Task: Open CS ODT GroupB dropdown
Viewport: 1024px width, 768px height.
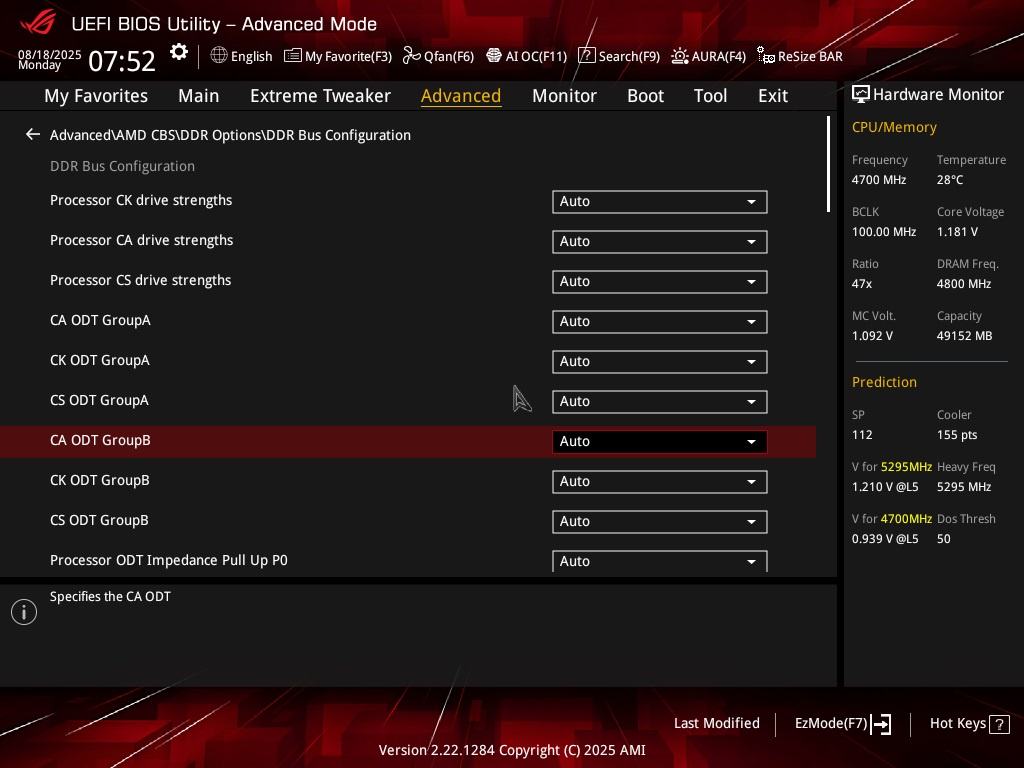Action: (x=659, y=521)
